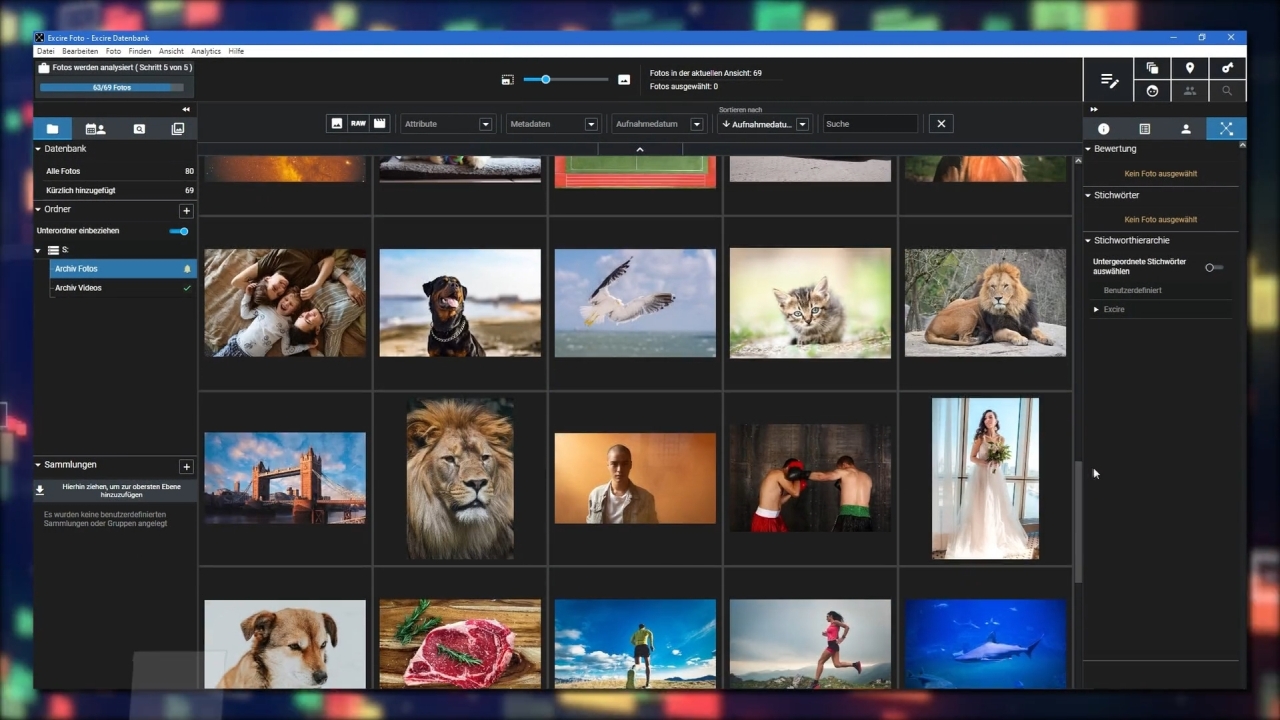The width and height of the screenshot is (1280, 720).
Task: Toggle Untergeordnete Stichwörter auswählen switch
Action: [x=1214, y=268]
